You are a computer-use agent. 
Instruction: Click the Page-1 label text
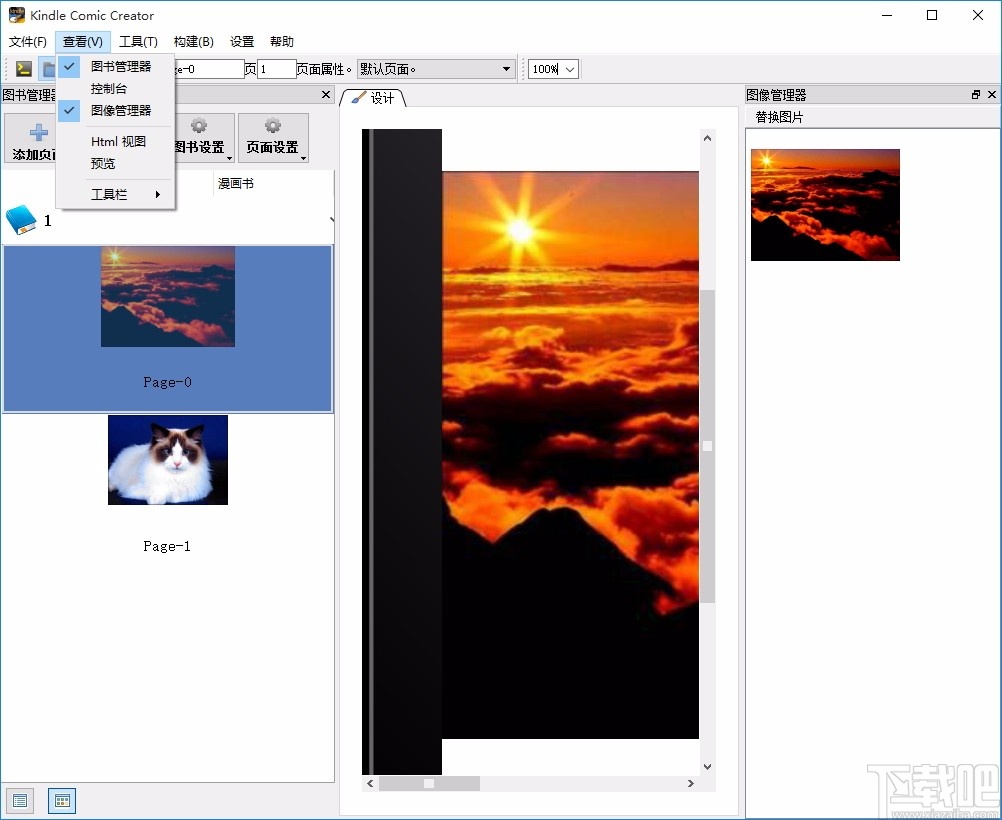(x=167, y=546)
